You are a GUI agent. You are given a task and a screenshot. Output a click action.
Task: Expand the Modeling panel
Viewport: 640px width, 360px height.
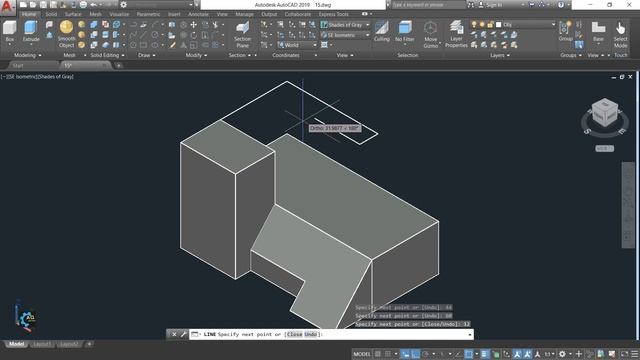coord(28,55)
